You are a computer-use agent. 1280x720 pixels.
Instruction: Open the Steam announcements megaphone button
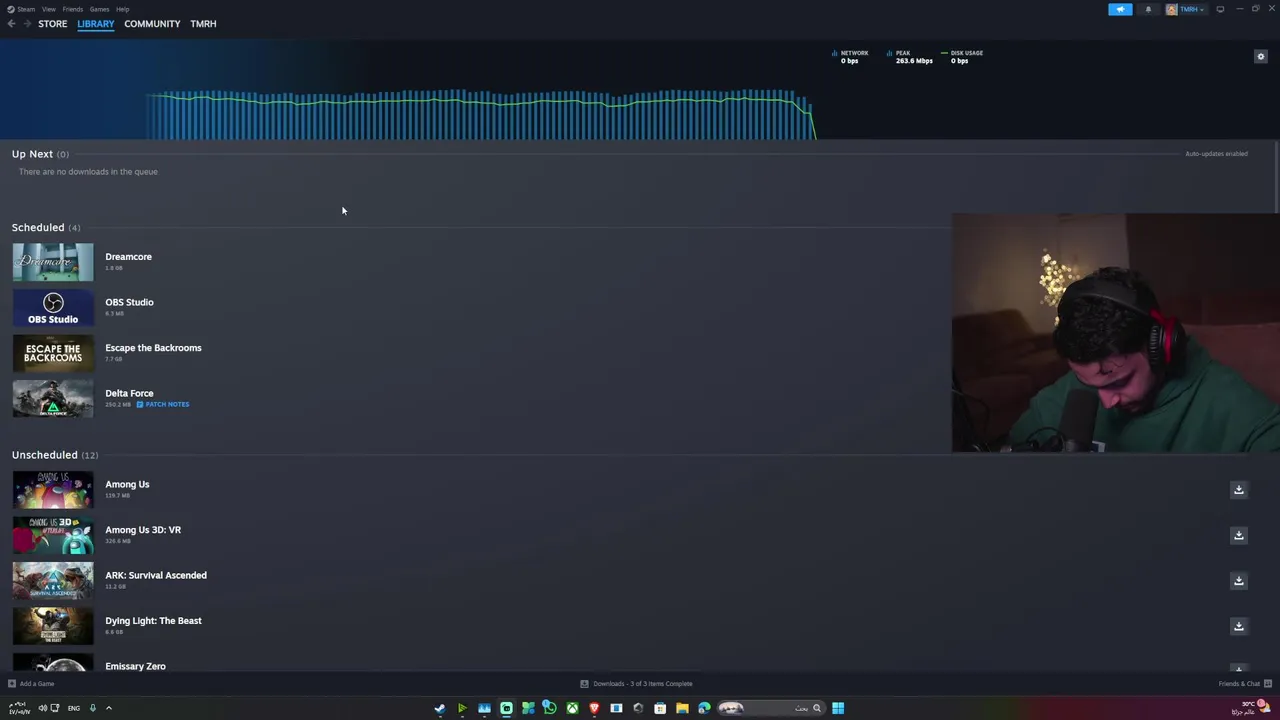(x=1120, y=9)
